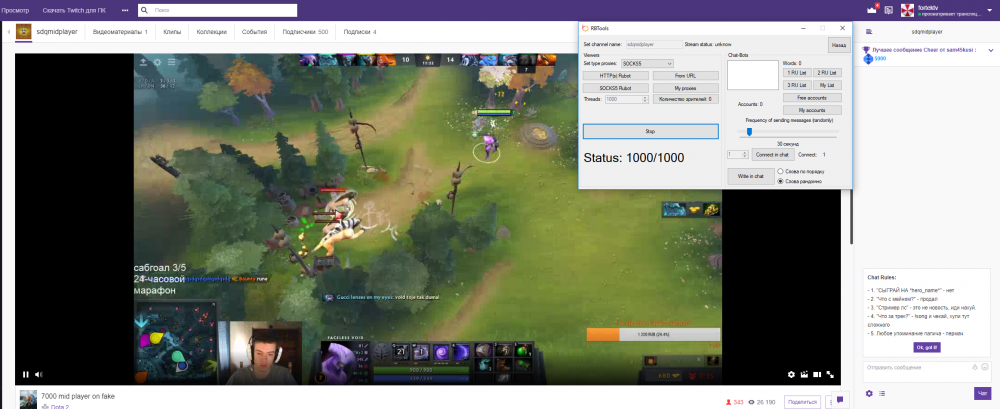Adjust the message sending frequency slider
Viewport: 1000px width, 409px height.
coord(750,132)
